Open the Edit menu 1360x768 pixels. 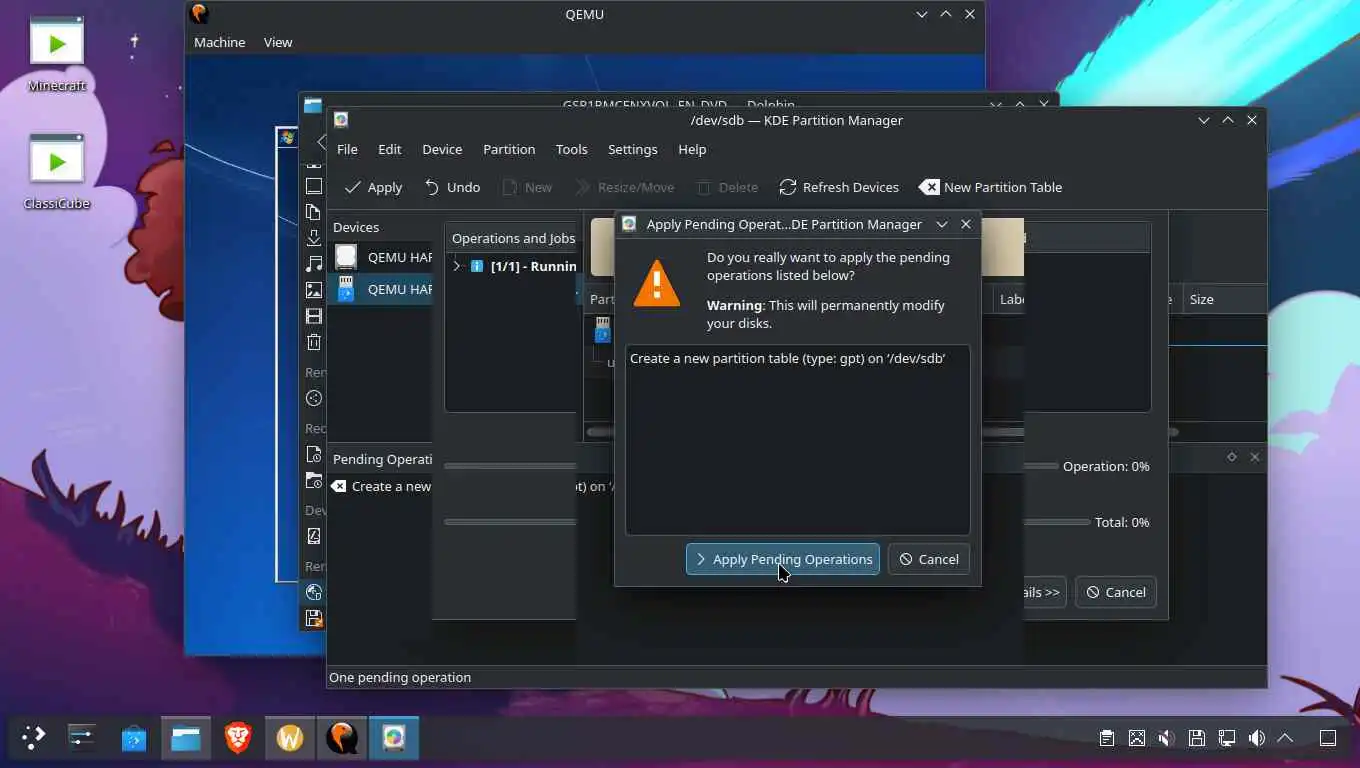point(389,149)
